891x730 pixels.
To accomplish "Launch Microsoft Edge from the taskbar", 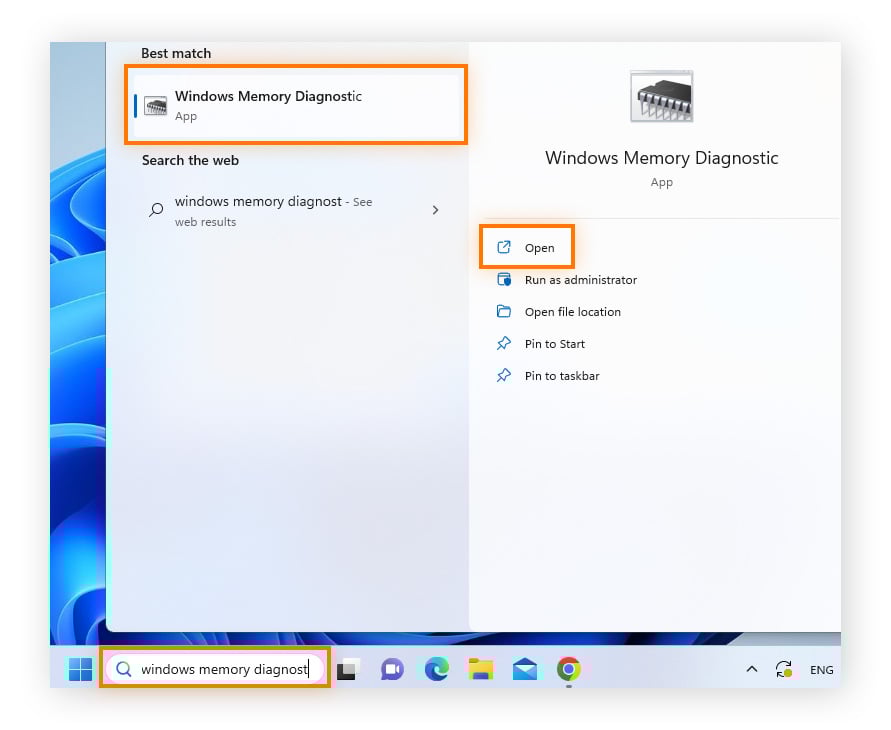I will [x=436, y=669].
